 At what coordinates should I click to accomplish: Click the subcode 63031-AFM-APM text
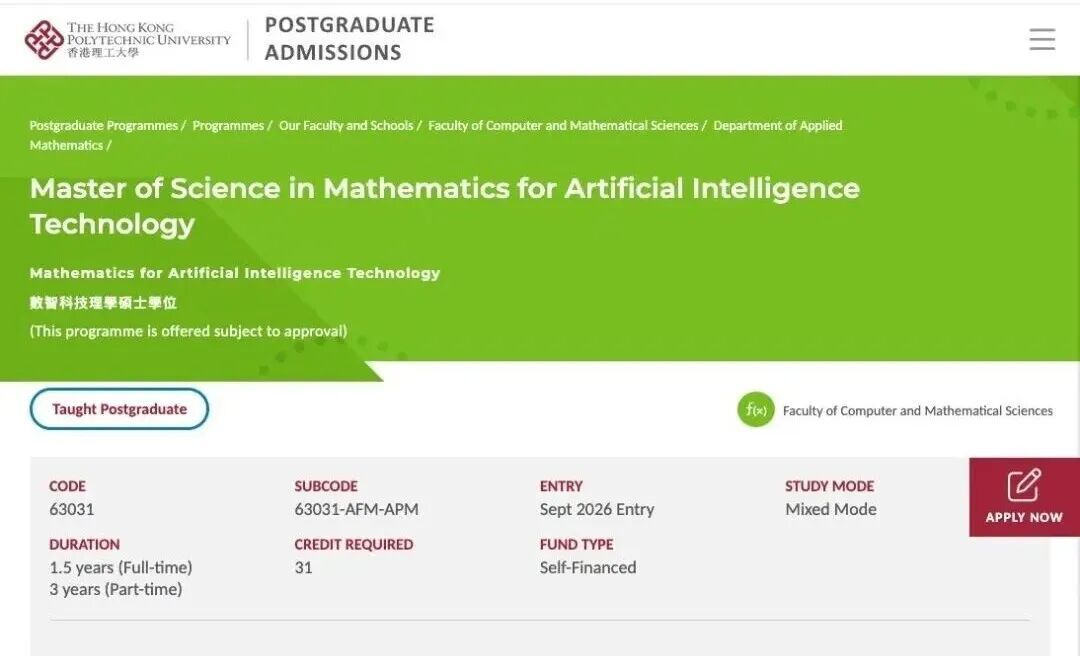(356, 509)
